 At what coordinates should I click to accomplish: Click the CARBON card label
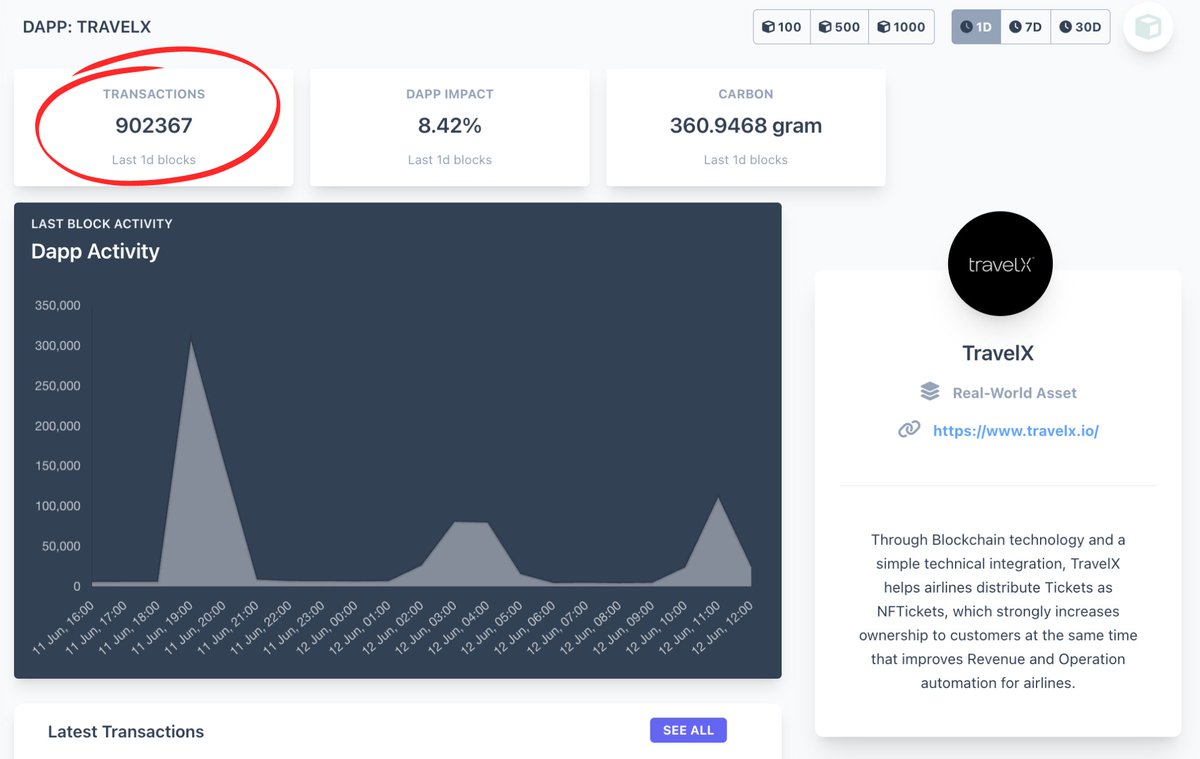coord(746,94)
